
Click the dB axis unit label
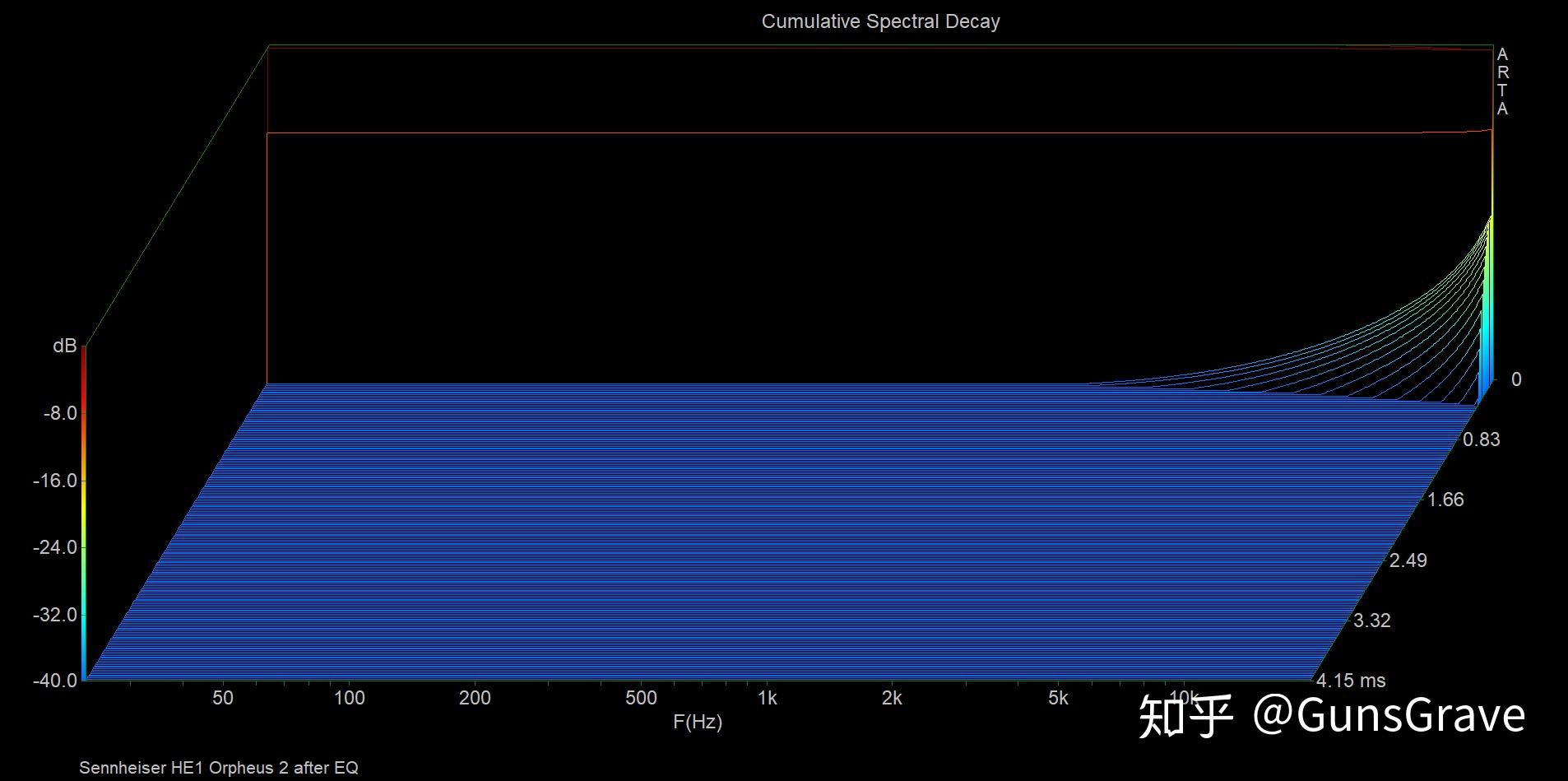pos(65,346)
